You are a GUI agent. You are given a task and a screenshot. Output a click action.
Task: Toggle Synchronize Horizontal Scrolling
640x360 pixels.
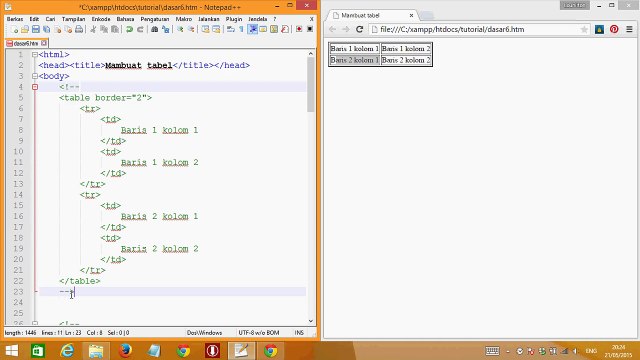[216, 29]
